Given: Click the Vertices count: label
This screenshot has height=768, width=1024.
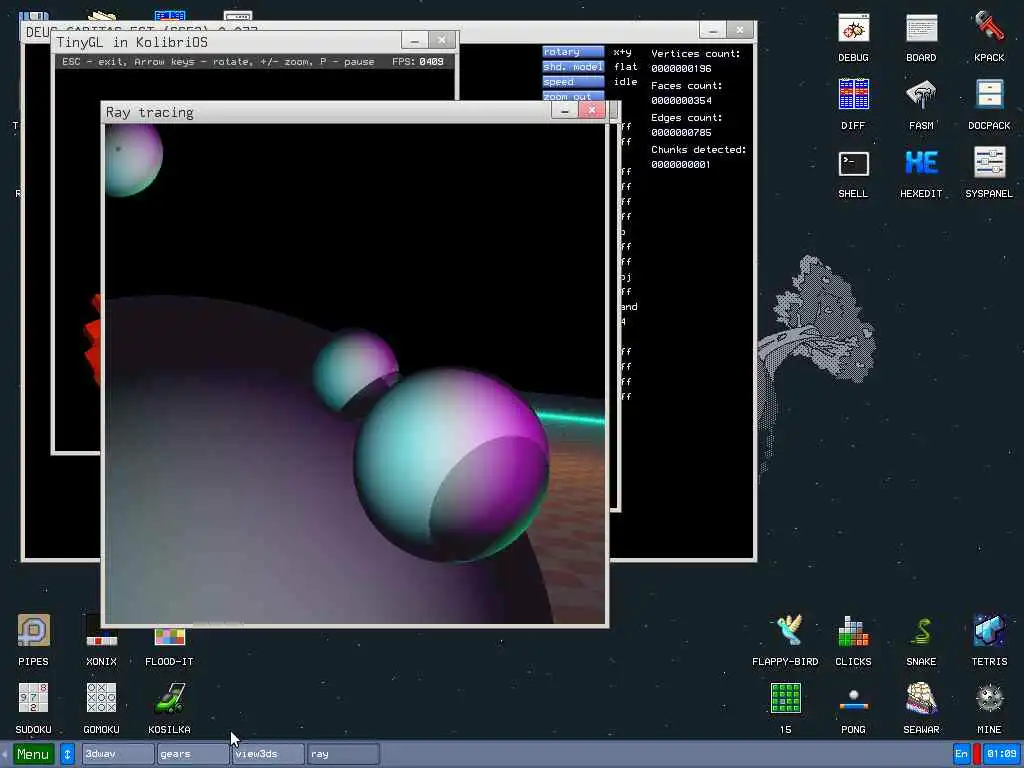Looking at the screenshot, I should point(696,54).
